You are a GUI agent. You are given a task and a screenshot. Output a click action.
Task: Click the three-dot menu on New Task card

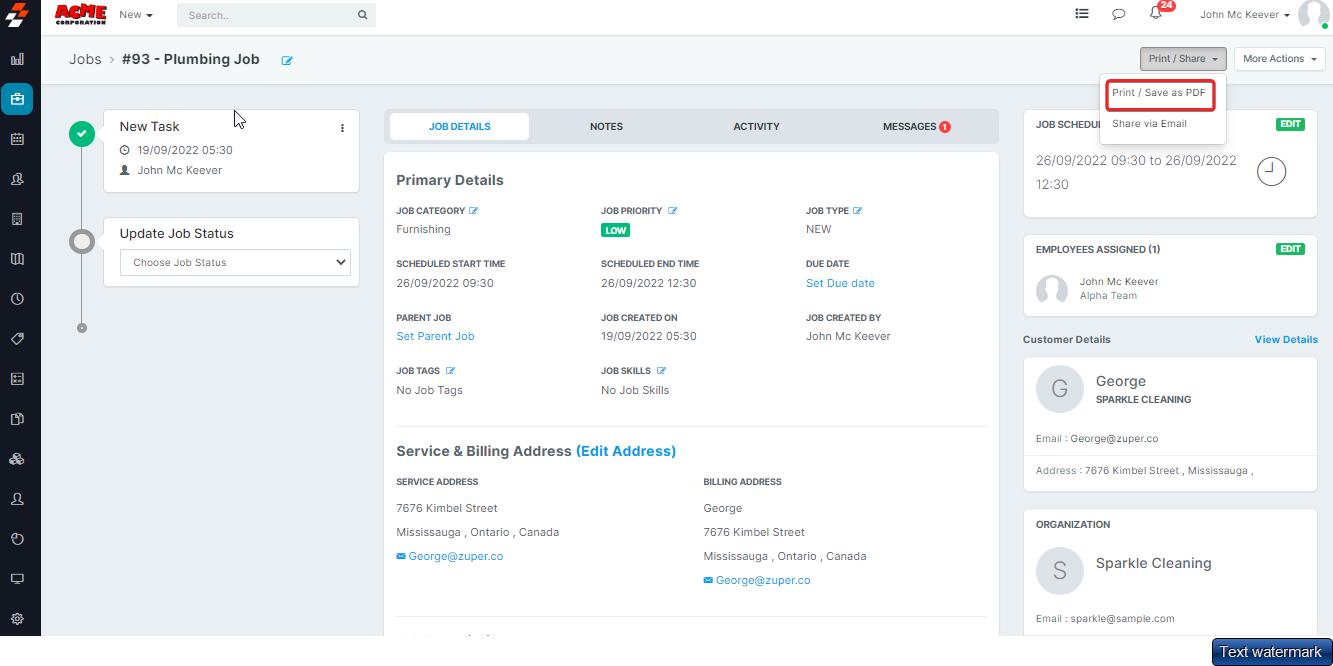click(x=342, y=128)
